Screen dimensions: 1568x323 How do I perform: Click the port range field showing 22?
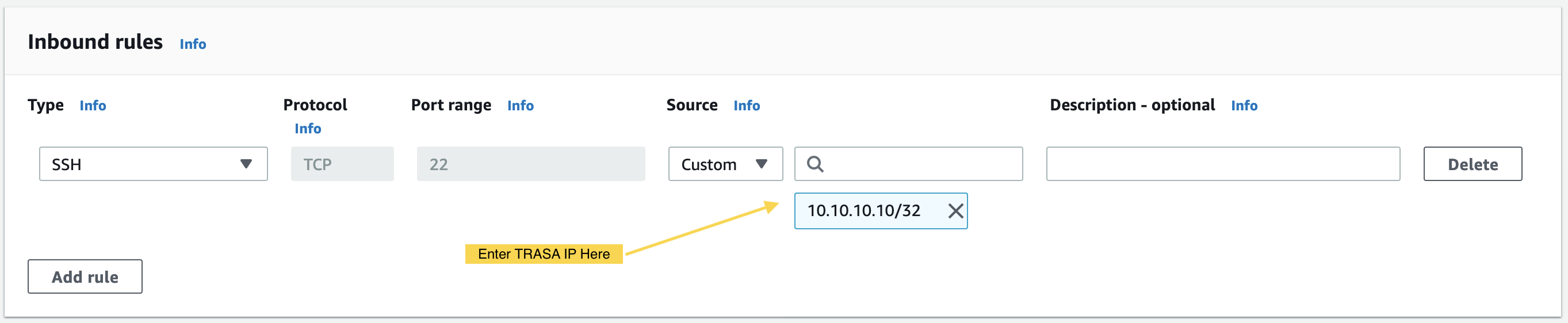coord(531,164)
